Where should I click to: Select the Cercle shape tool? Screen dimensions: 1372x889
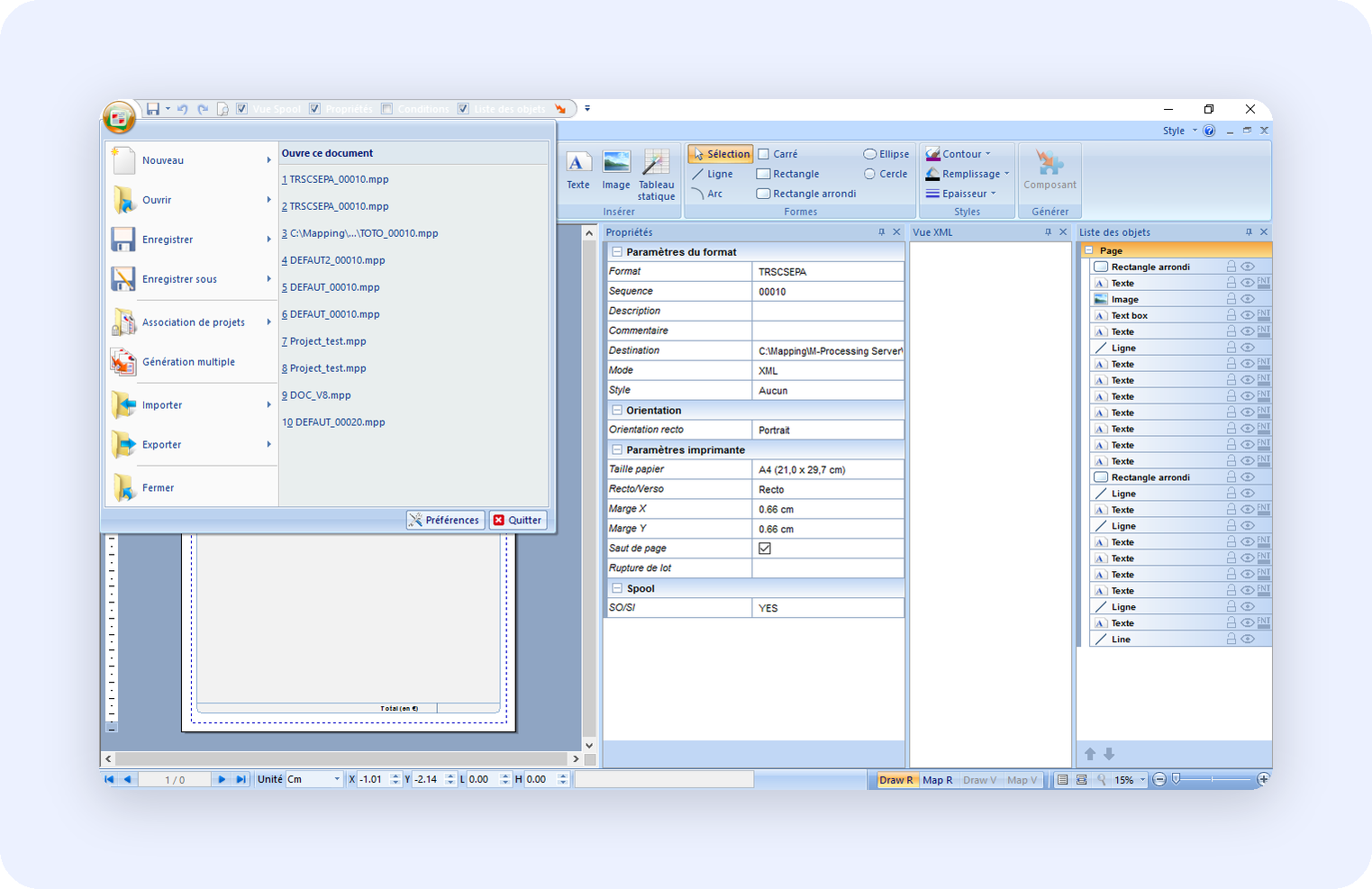pos(886,174)
